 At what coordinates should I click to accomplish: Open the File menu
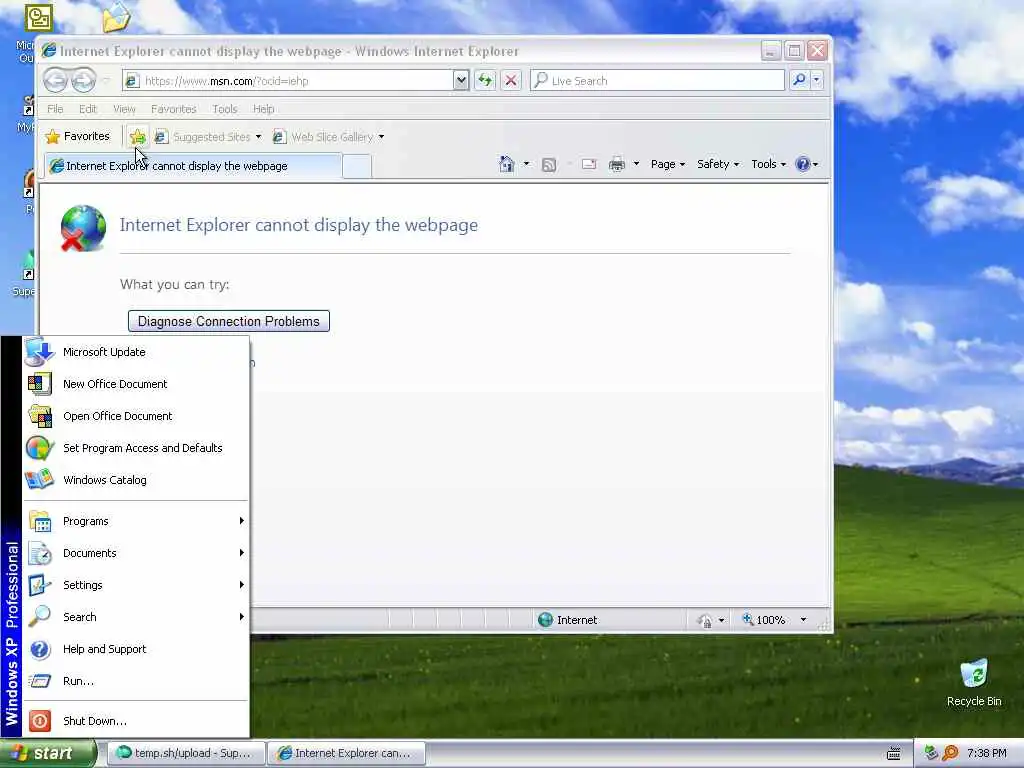click(55, 109)
